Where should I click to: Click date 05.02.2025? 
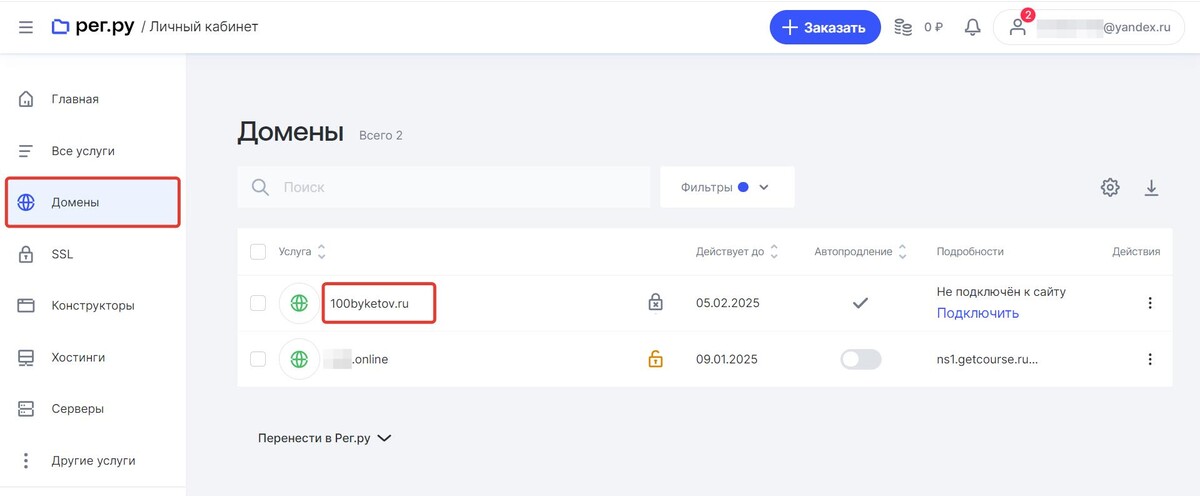coord(728,303)
